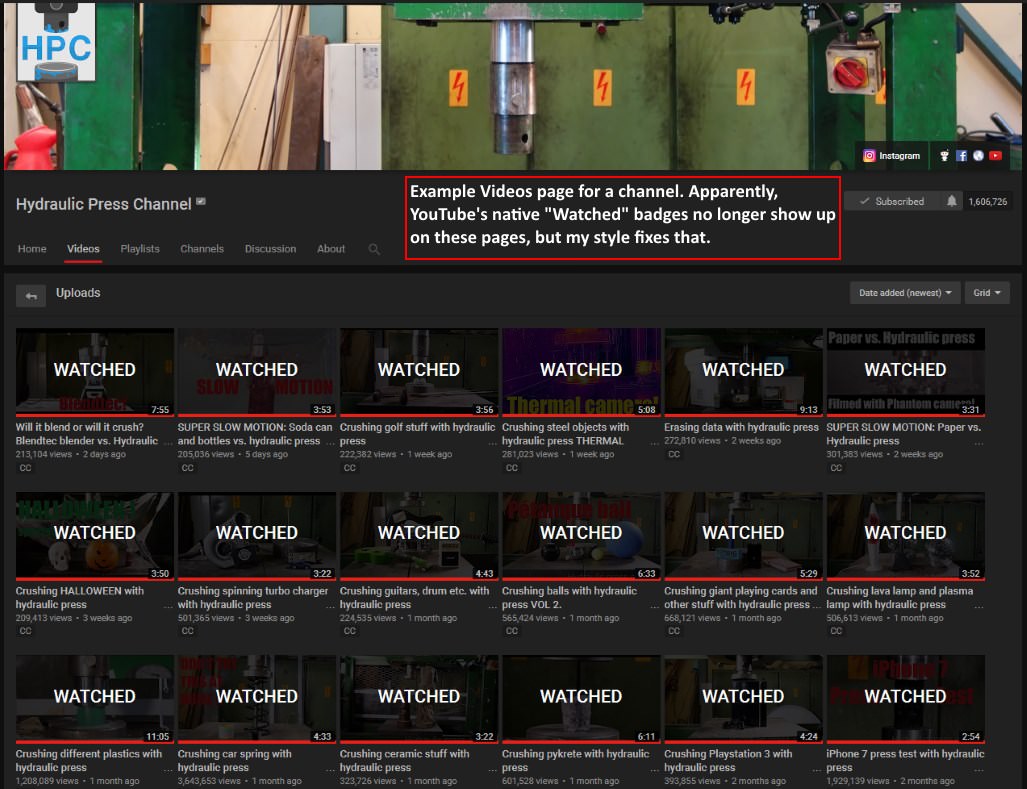Open the channel's Facebook page icon
This screenshot has width=1027, height=789.
961,156
